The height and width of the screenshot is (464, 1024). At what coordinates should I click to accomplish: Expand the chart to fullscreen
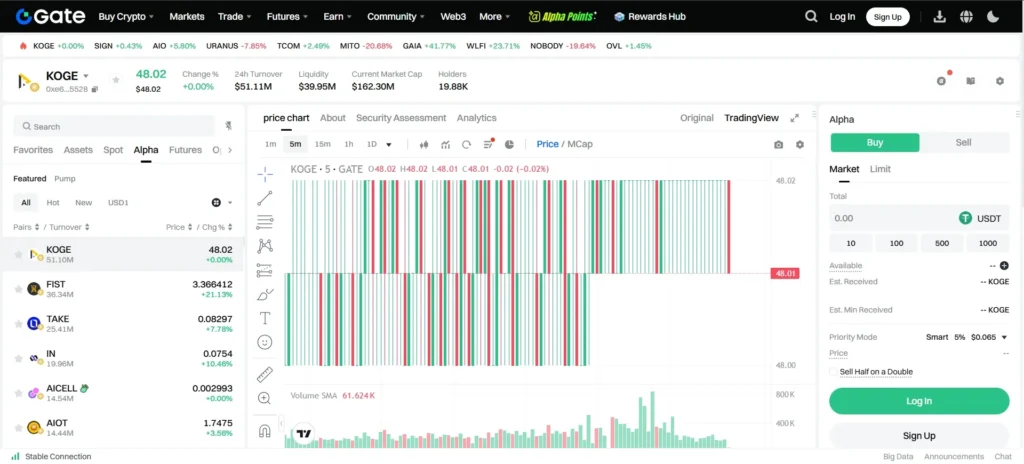(x=795, y=118)
